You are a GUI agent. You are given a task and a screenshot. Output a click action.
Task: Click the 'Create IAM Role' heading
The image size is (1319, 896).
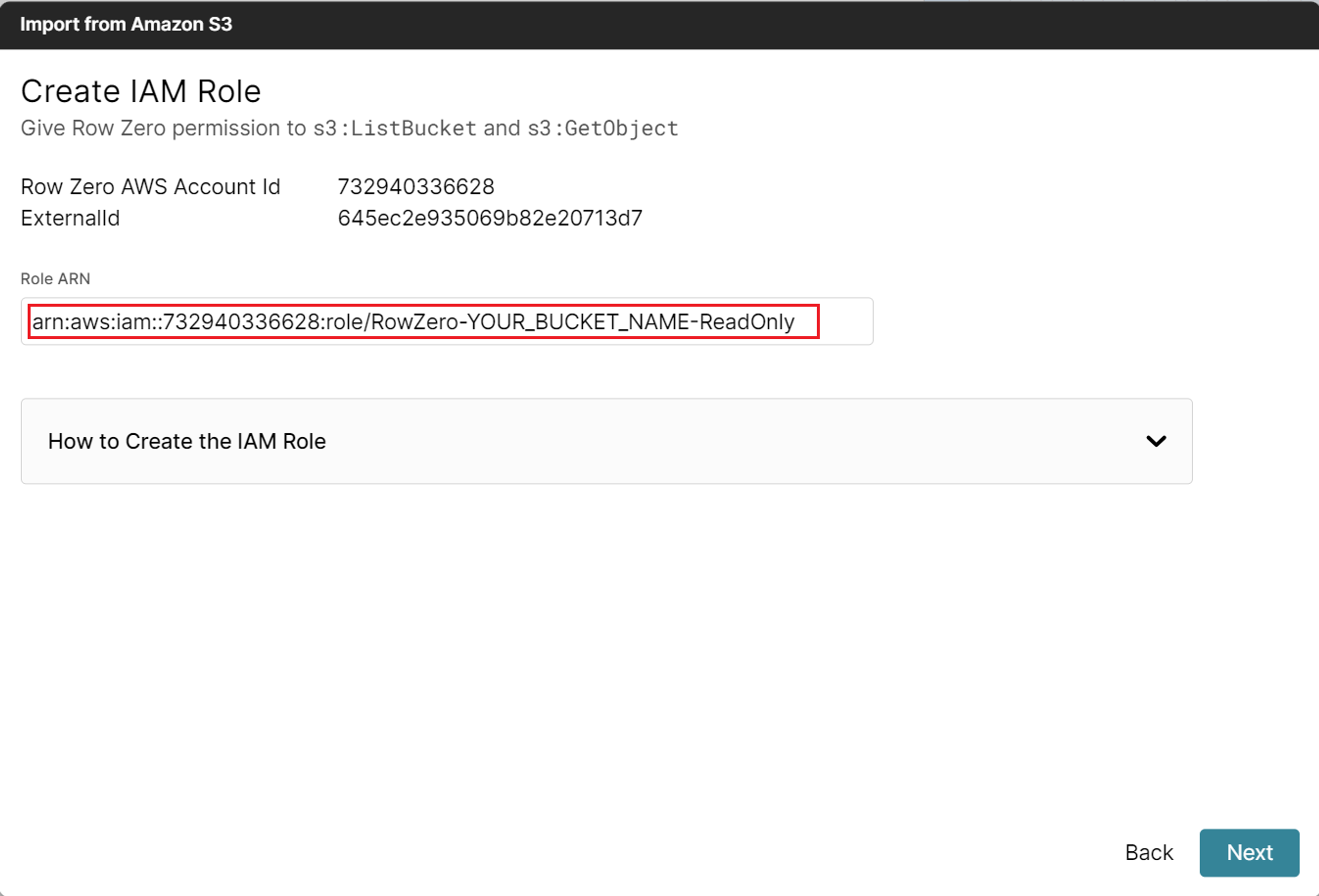140,91
